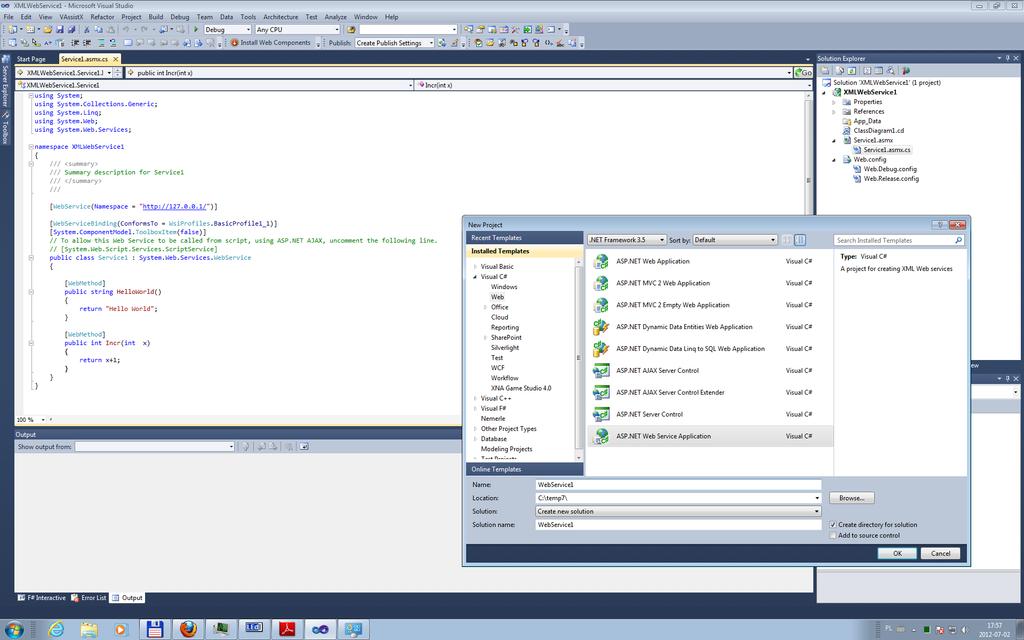Image resolution: width=1024 pixels, height=640 pixels.
Task: Collapse the Incr method outline toggle
Action: 31,343
